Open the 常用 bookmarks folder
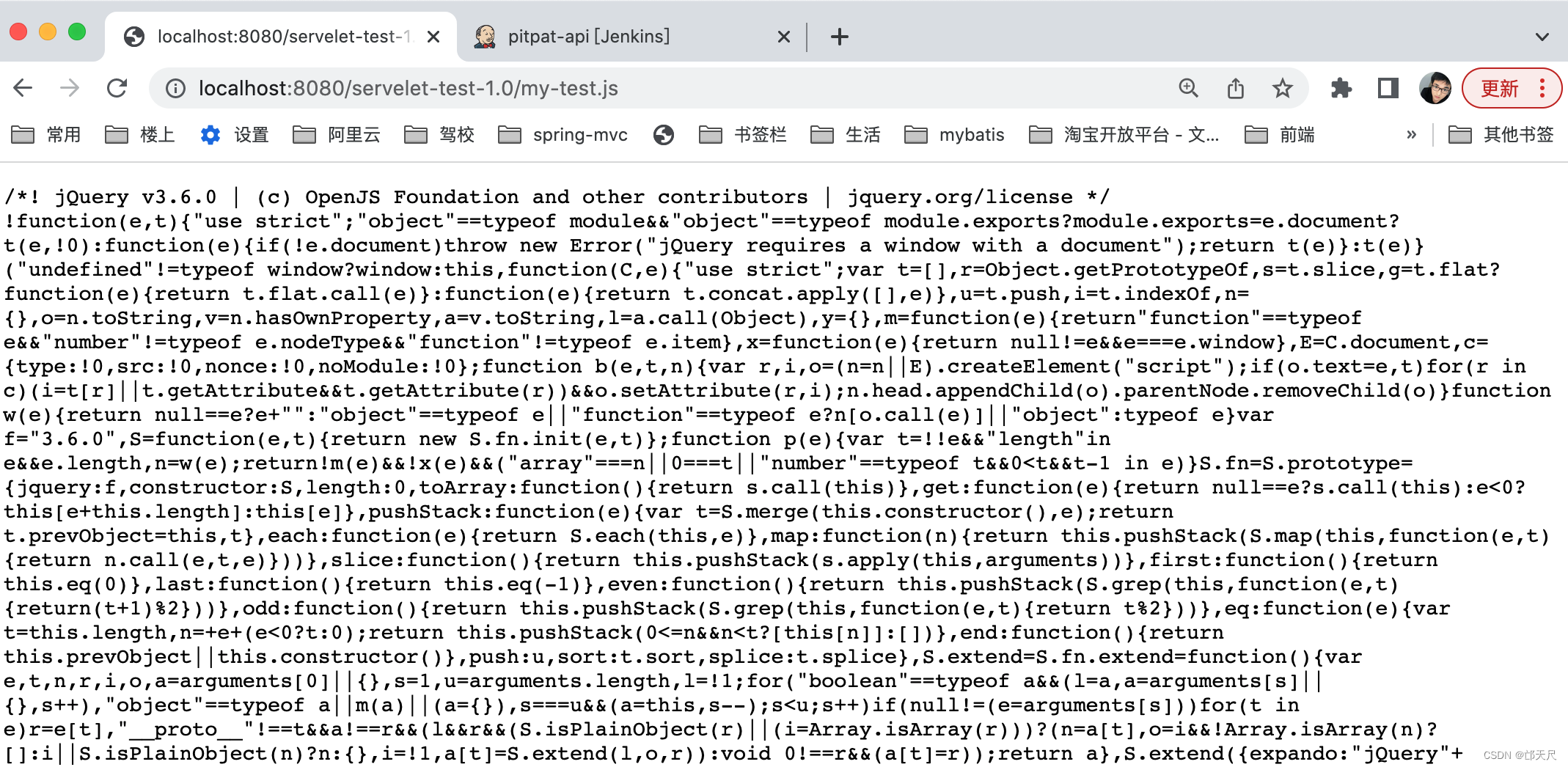Viewport: 1568px width, 767px height. [46, 135]
